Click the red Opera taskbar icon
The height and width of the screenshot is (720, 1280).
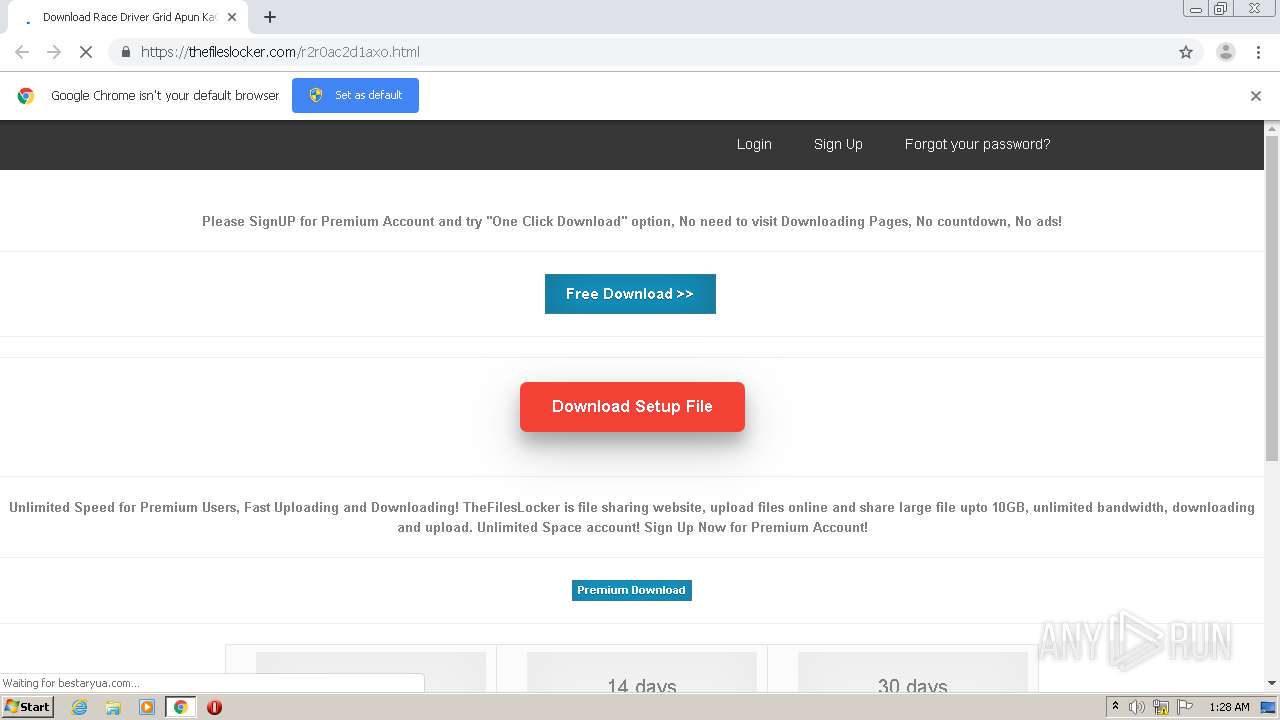click(214, 707)
